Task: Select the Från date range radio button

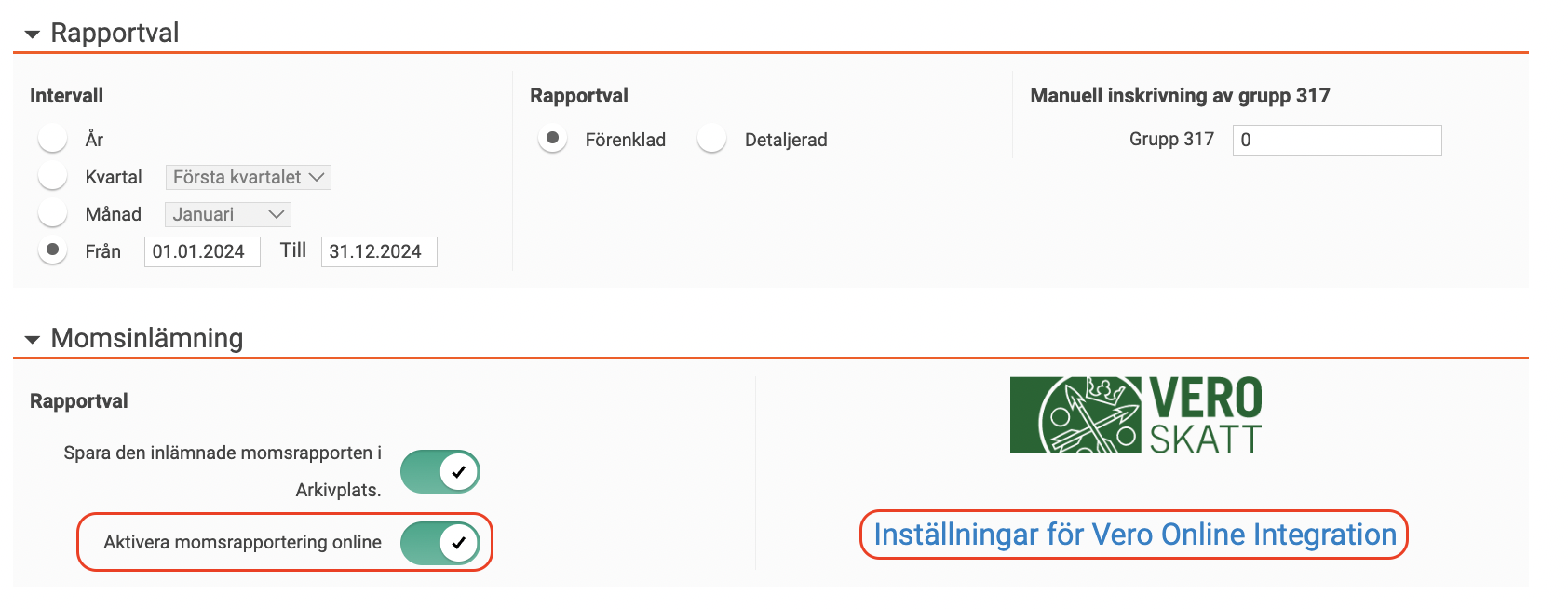Action: 53,250
